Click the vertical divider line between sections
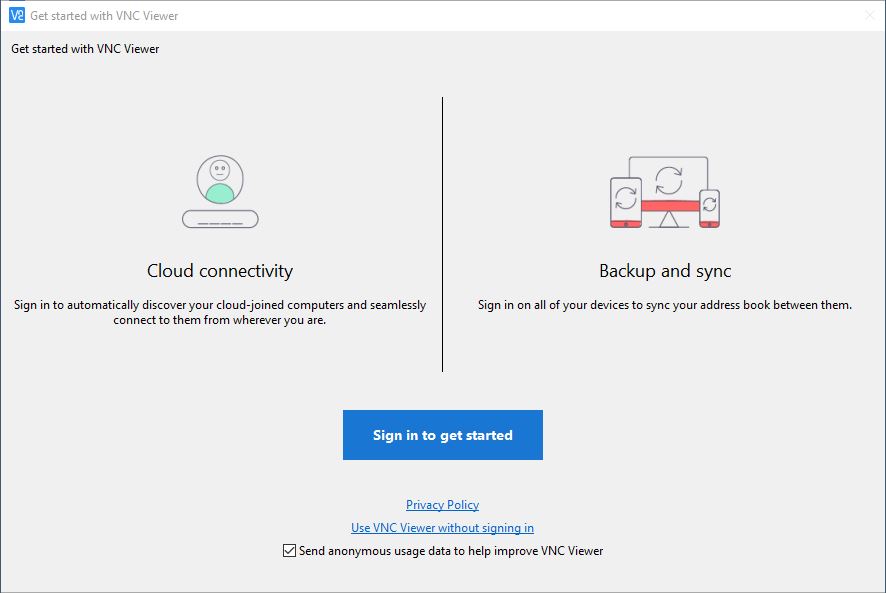 click(x=442, y=235)
